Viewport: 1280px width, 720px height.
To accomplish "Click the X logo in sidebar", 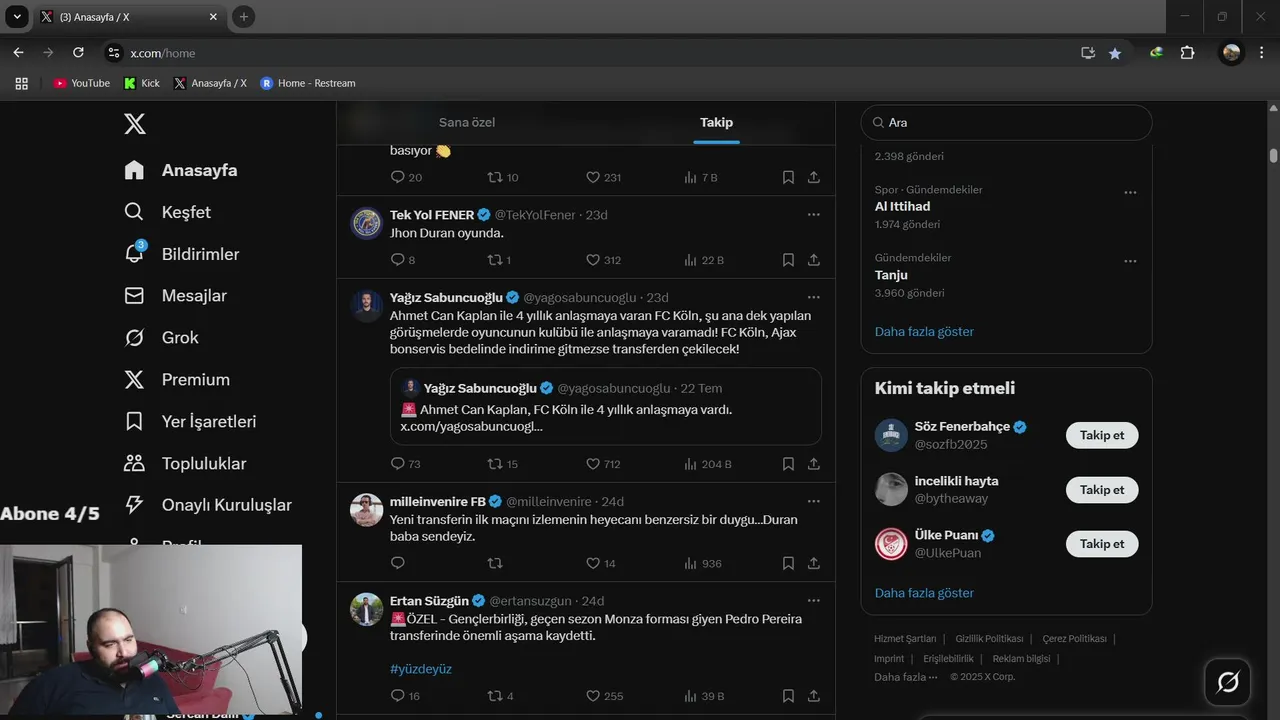I will coord(135,124).
